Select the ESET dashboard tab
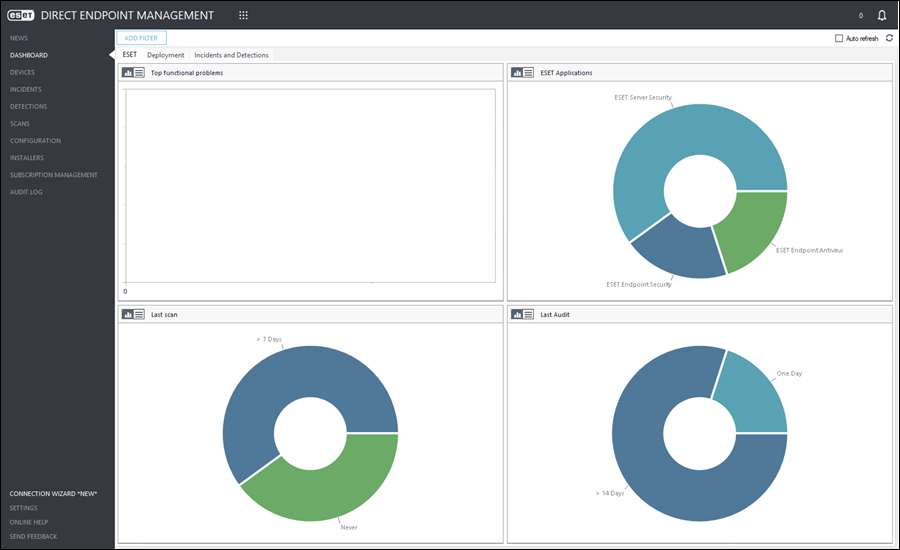This screenshot has height=550, width=900. (x=130, y=55)
